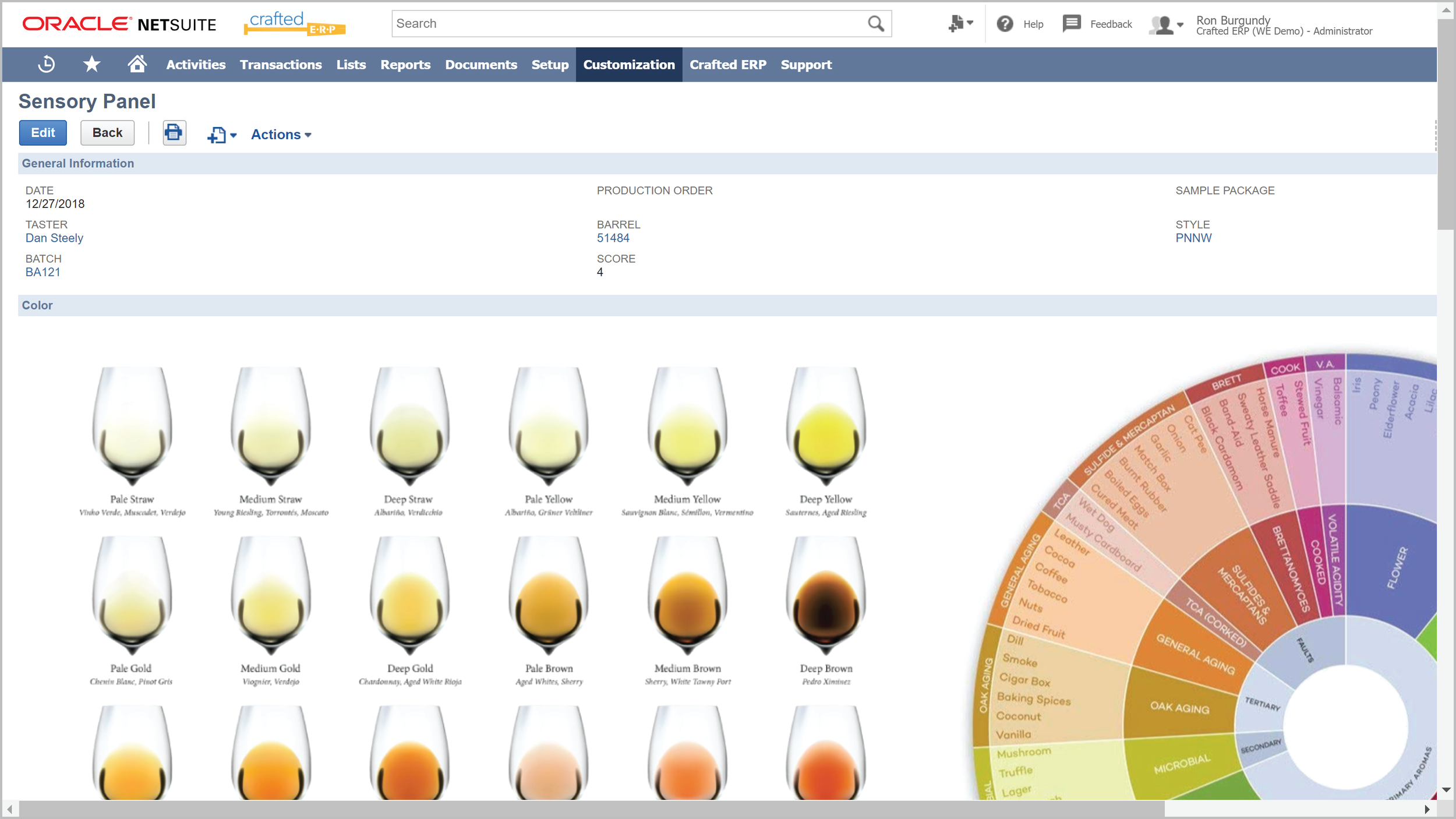Click the Shortcuts star icon
The image size is (1456, 819).
pos(91,64)
